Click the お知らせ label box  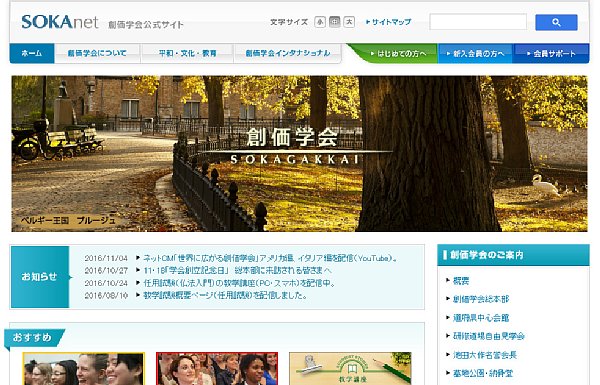coord(40,277)
